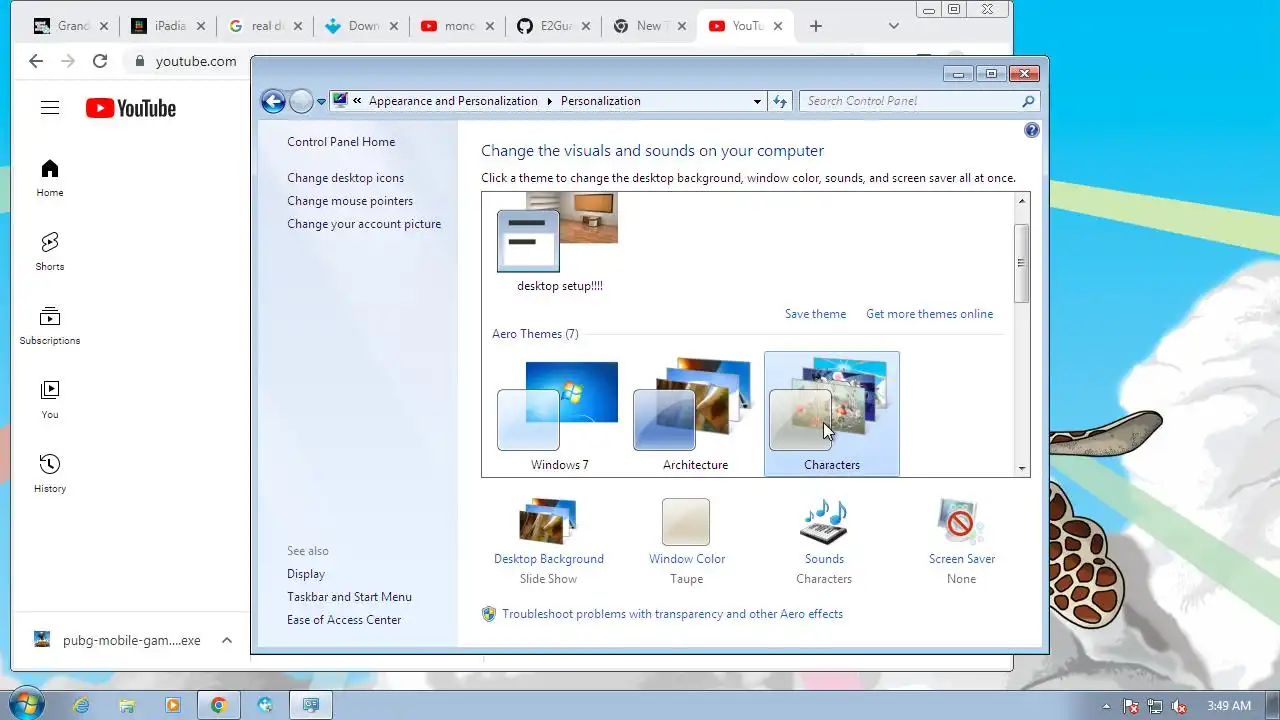This screenshot has width=1280, height=720.
Task: Open Ease of Access Center link
Action: (344, 620)
